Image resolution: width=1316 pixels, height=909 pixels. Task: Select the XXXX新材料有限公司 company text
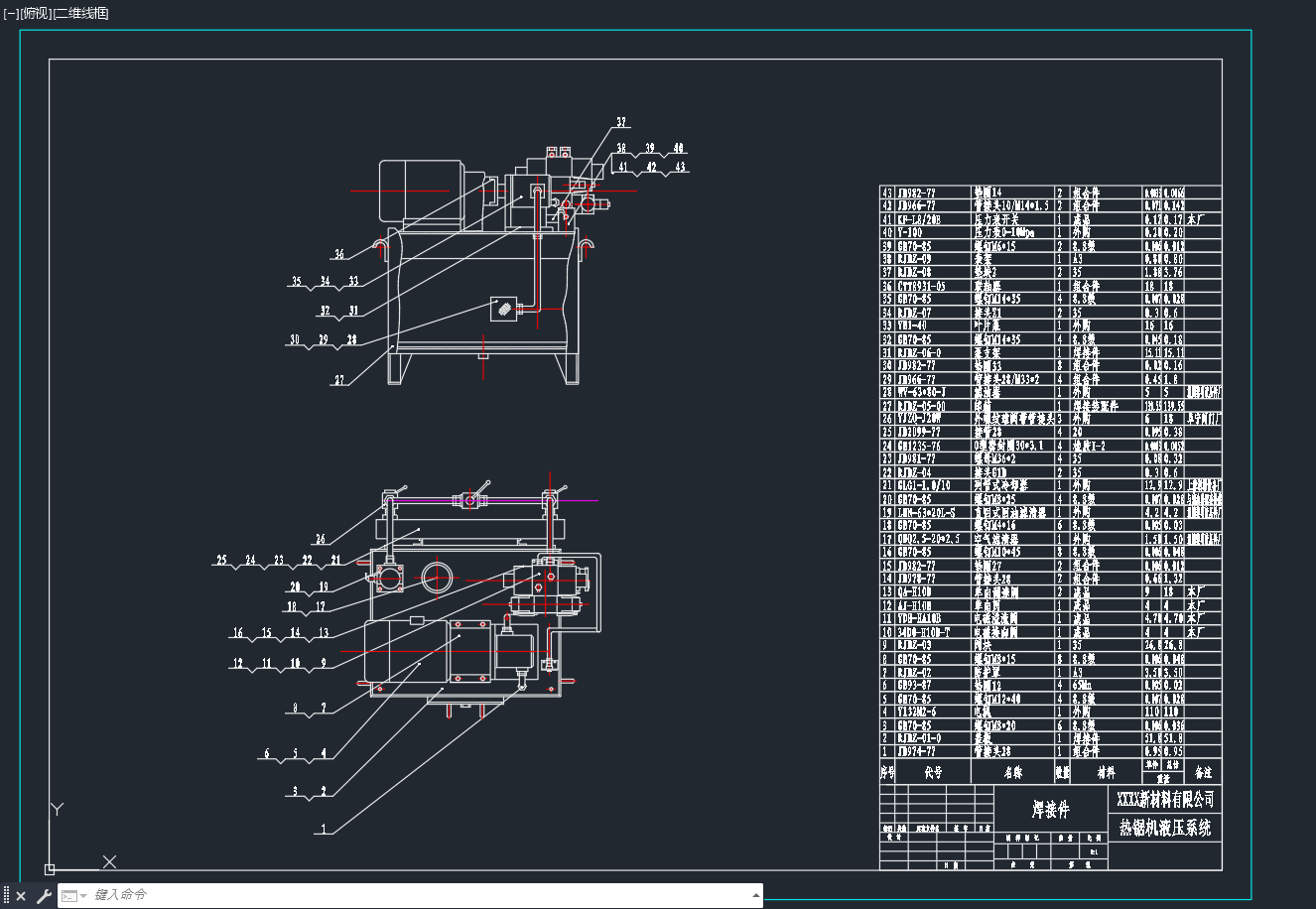(x=1165, y=799)
